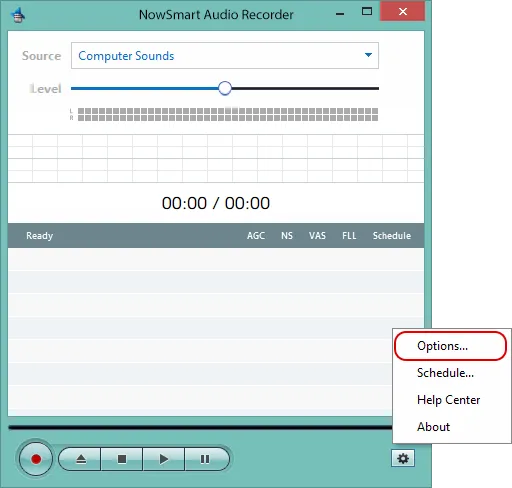Screen dimensions: 512x488
Task: Click the waveform grid area
Action: pyautogui.click(x=216, y=158)
